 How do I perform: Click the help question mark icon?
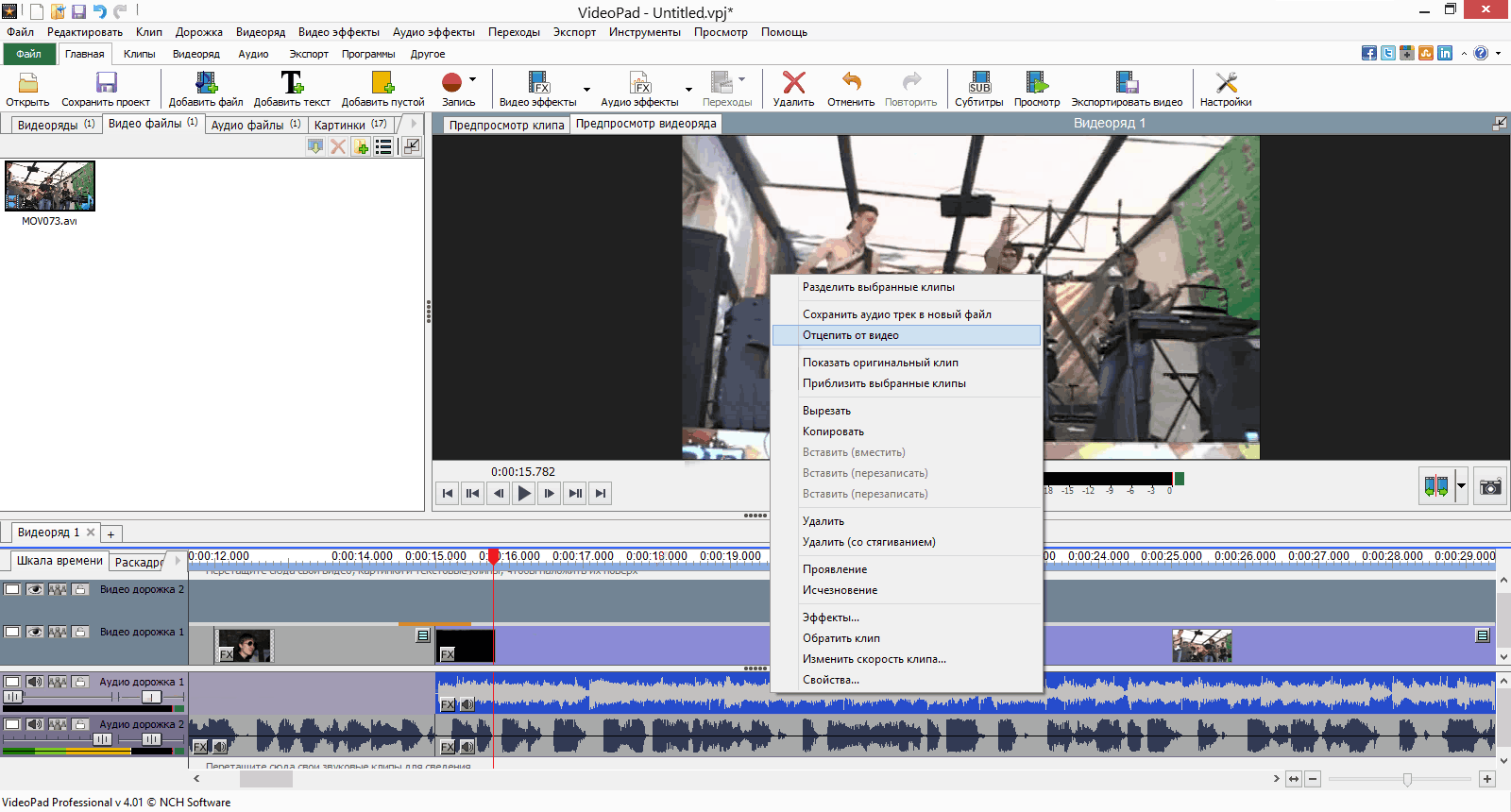(x=1481, y=53)
